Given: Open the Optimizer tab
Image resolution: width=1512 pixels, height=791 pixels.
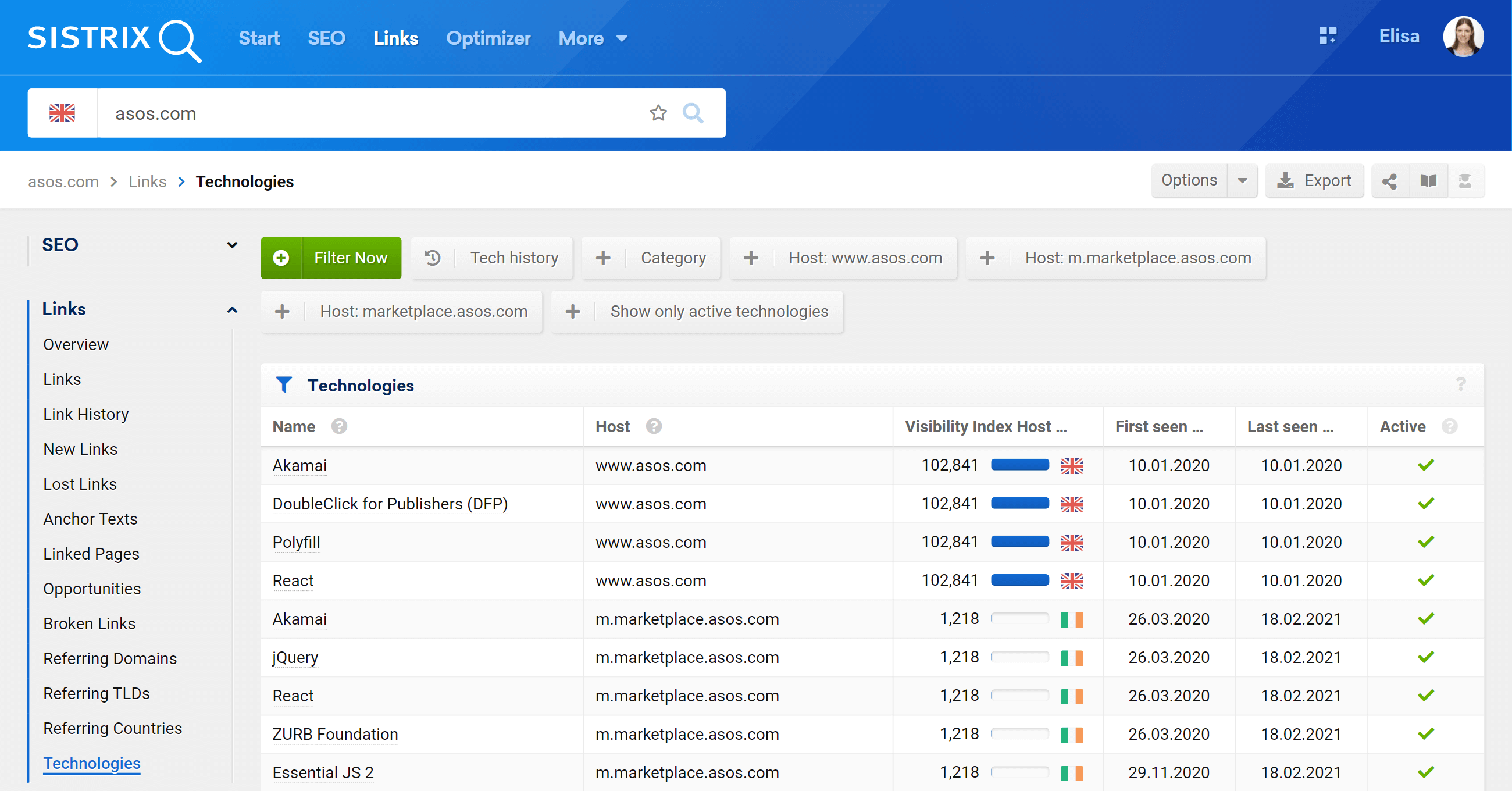Looking at the screenshot, I should (x=488, y=39).
